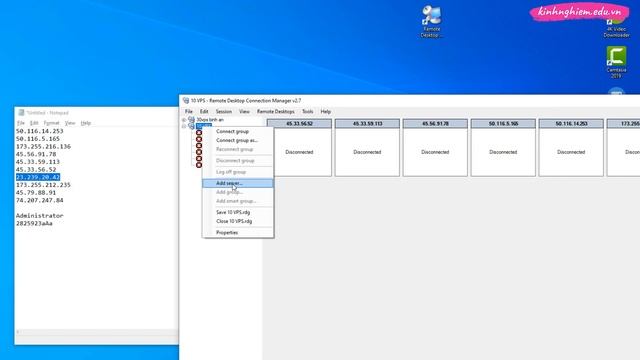
Task: Click the highlighted IP '23.239.20.42' in Notepad
Action: point(38,177)
